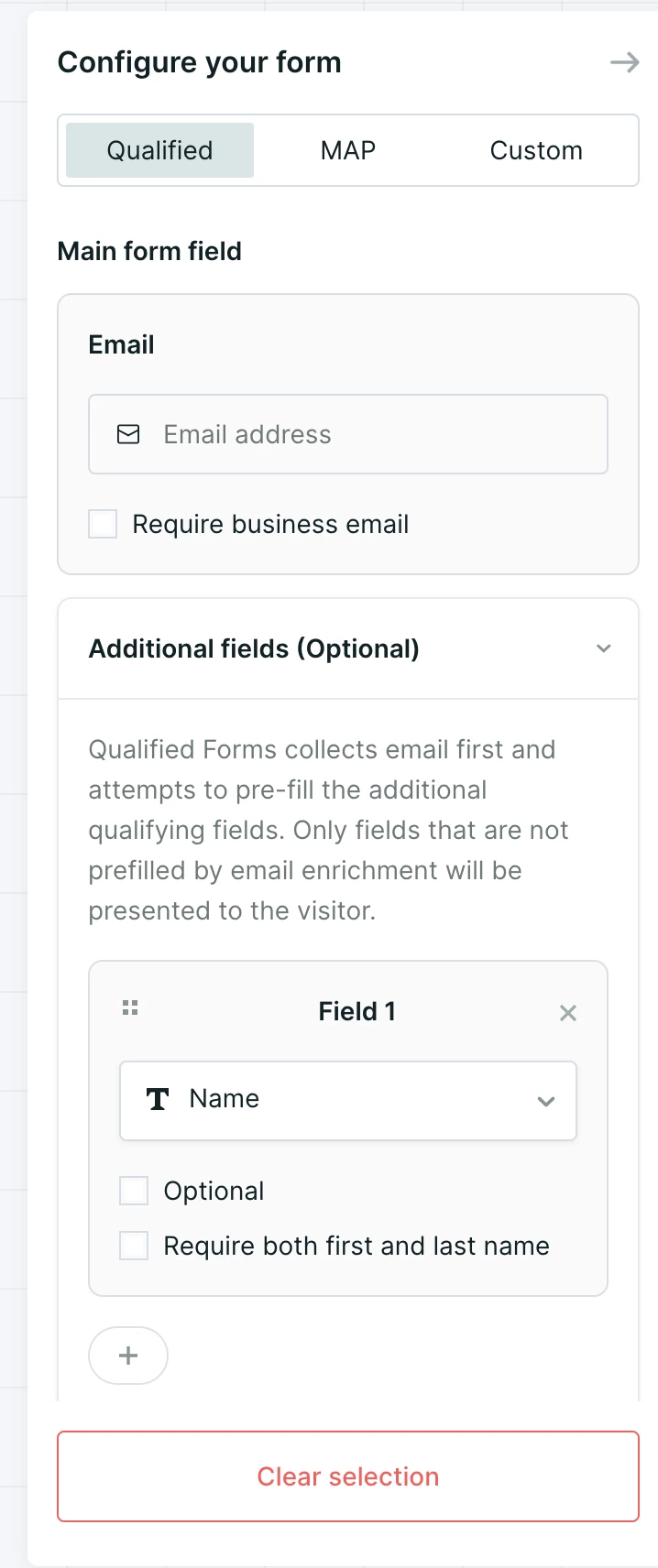The height and width of the screenshot is (1568, 658).
Task: Click the Clear selection button
Action: 348,1476
